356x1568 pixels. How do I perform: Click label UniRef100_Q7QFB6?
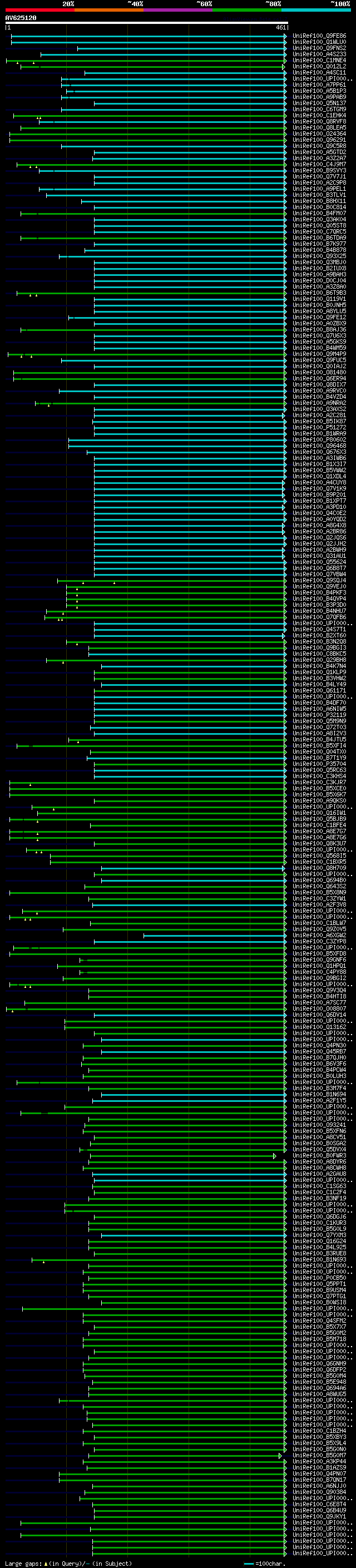tap(319, 617)
